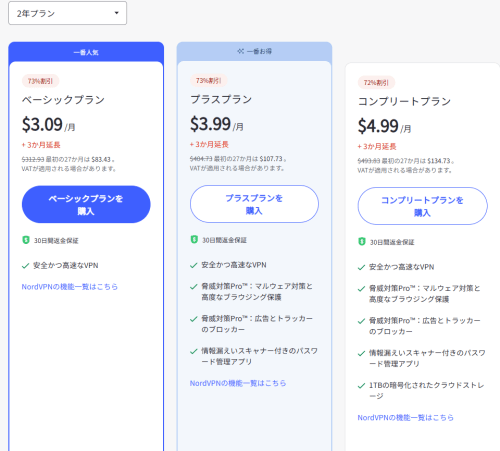Click the コンプリートプラン title

click(404, 101)
